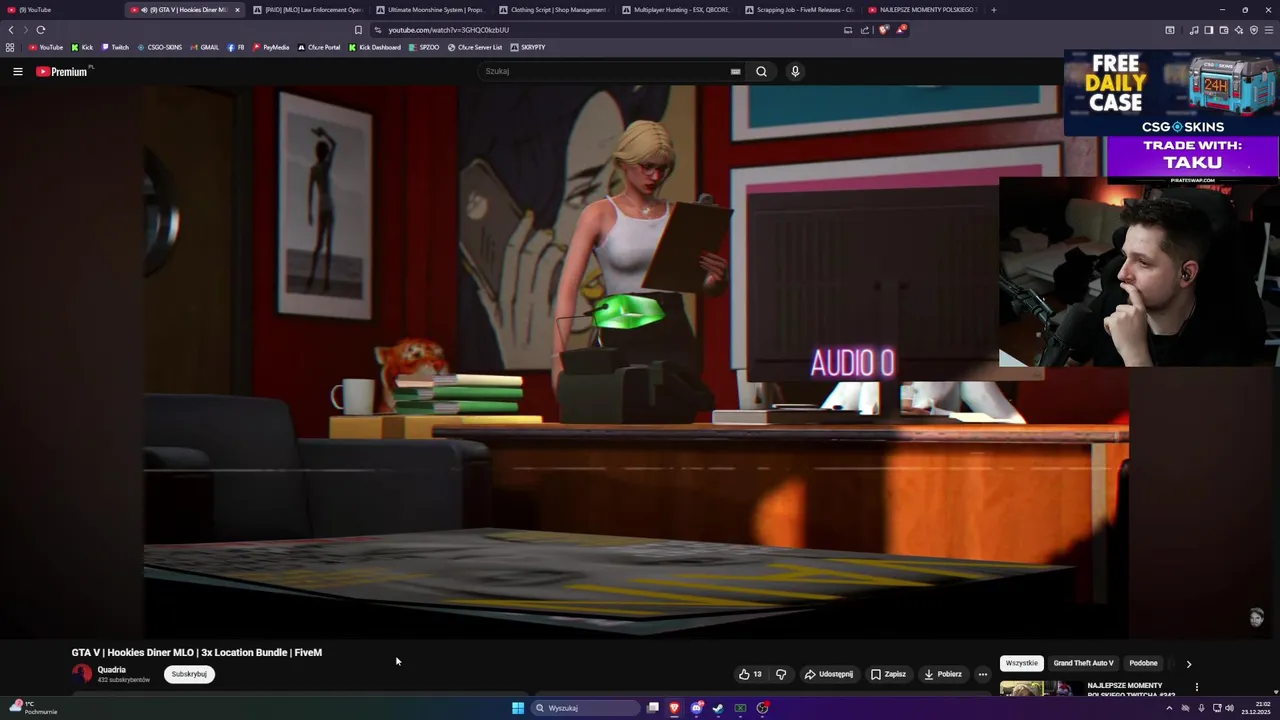This screenshot has width=1280, height=720.
Task: Open options for the recommended video
Action: click(1196, 687)
